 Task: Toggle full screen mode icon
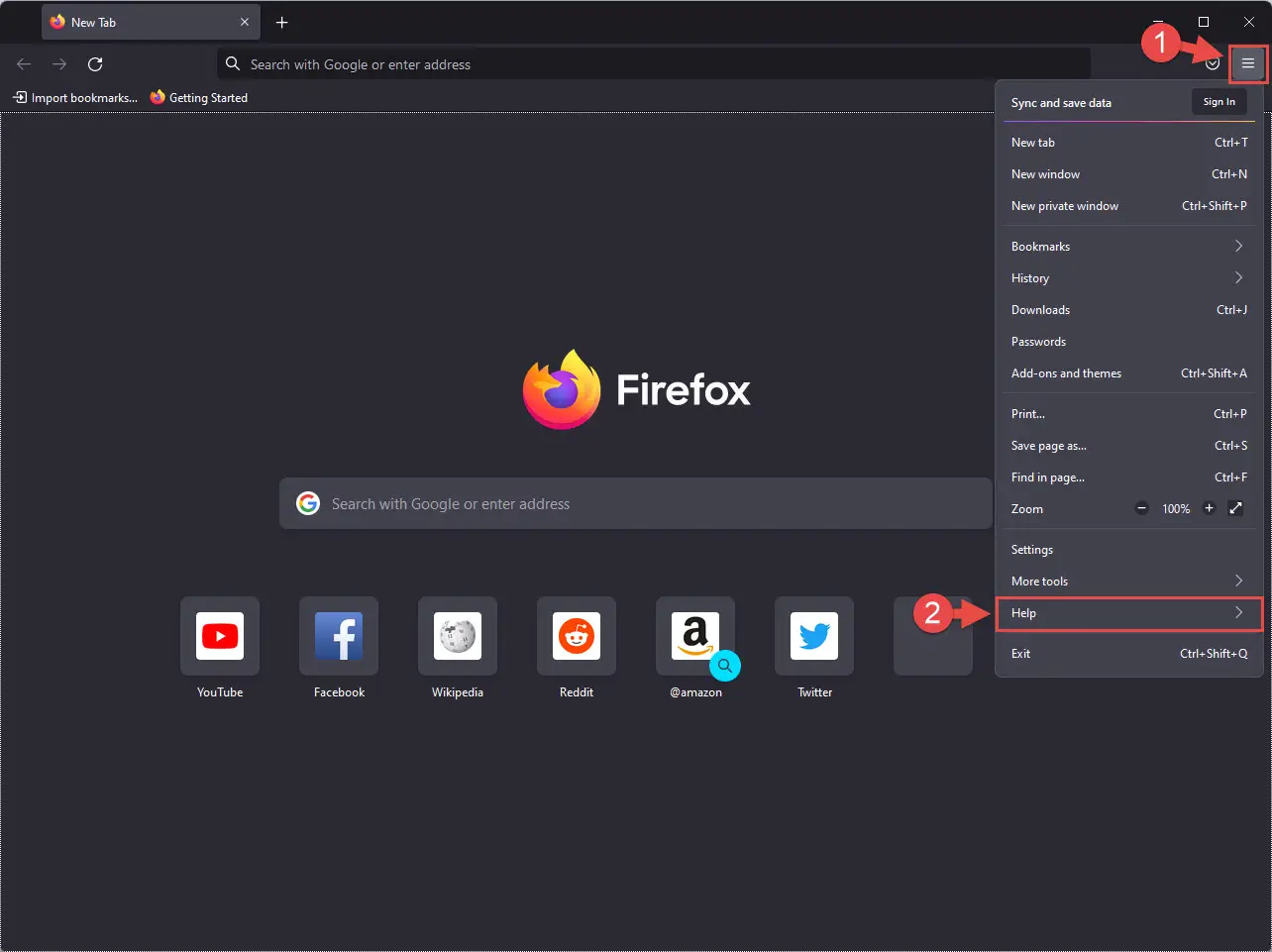point(1235,508)
